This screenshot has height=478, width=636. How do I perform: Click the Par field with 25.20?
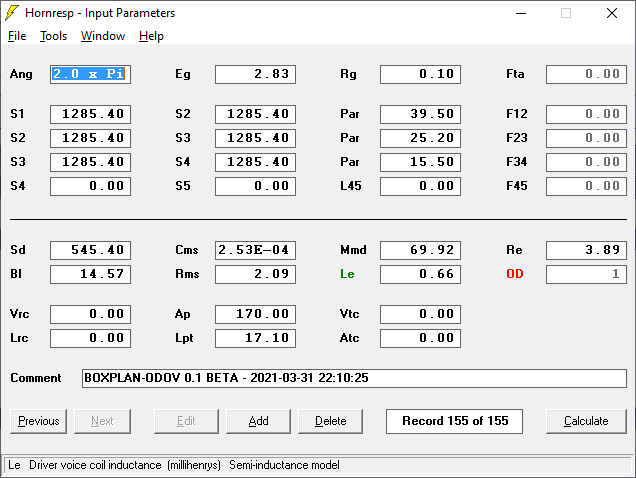(x=420, y=138)
